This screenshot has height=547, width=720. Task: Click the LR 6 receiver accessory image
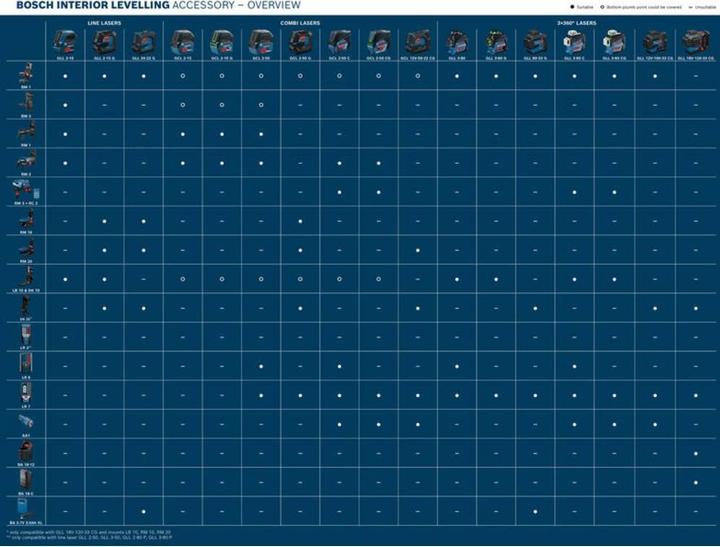[x=26, y=364]
